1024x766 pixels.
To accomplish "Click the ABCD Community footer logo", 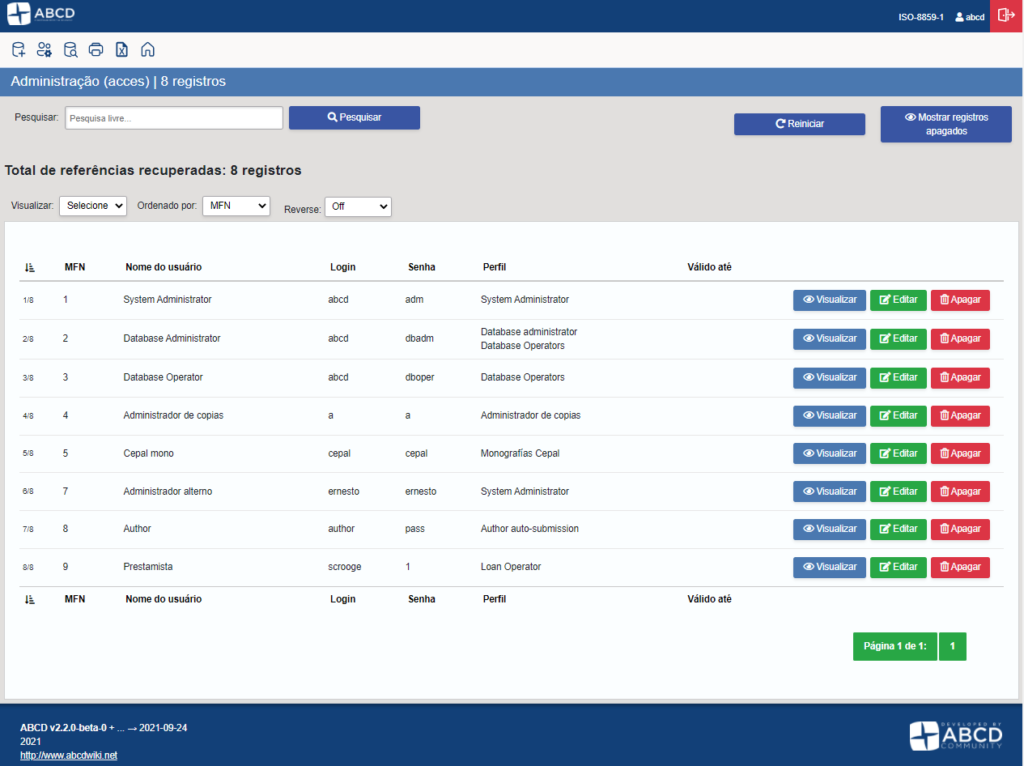I will [956, 736].
